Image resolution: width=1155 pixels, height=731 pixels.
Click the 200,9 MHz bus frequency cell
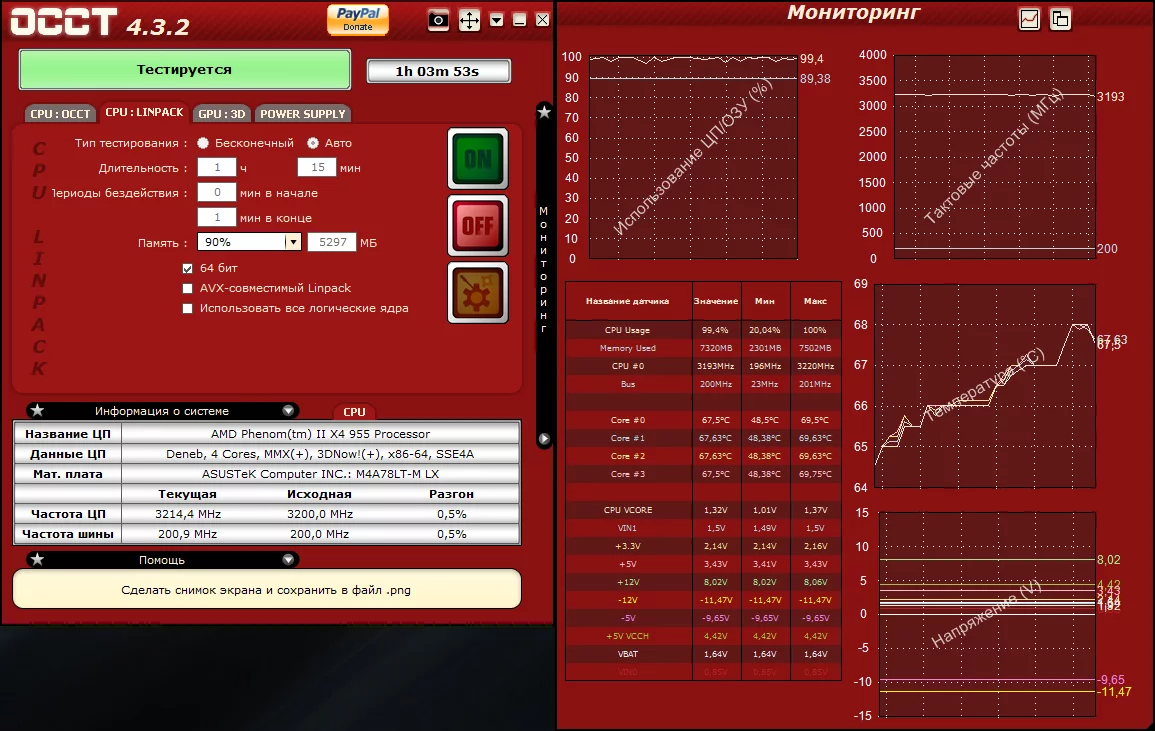tap(188, 534)
